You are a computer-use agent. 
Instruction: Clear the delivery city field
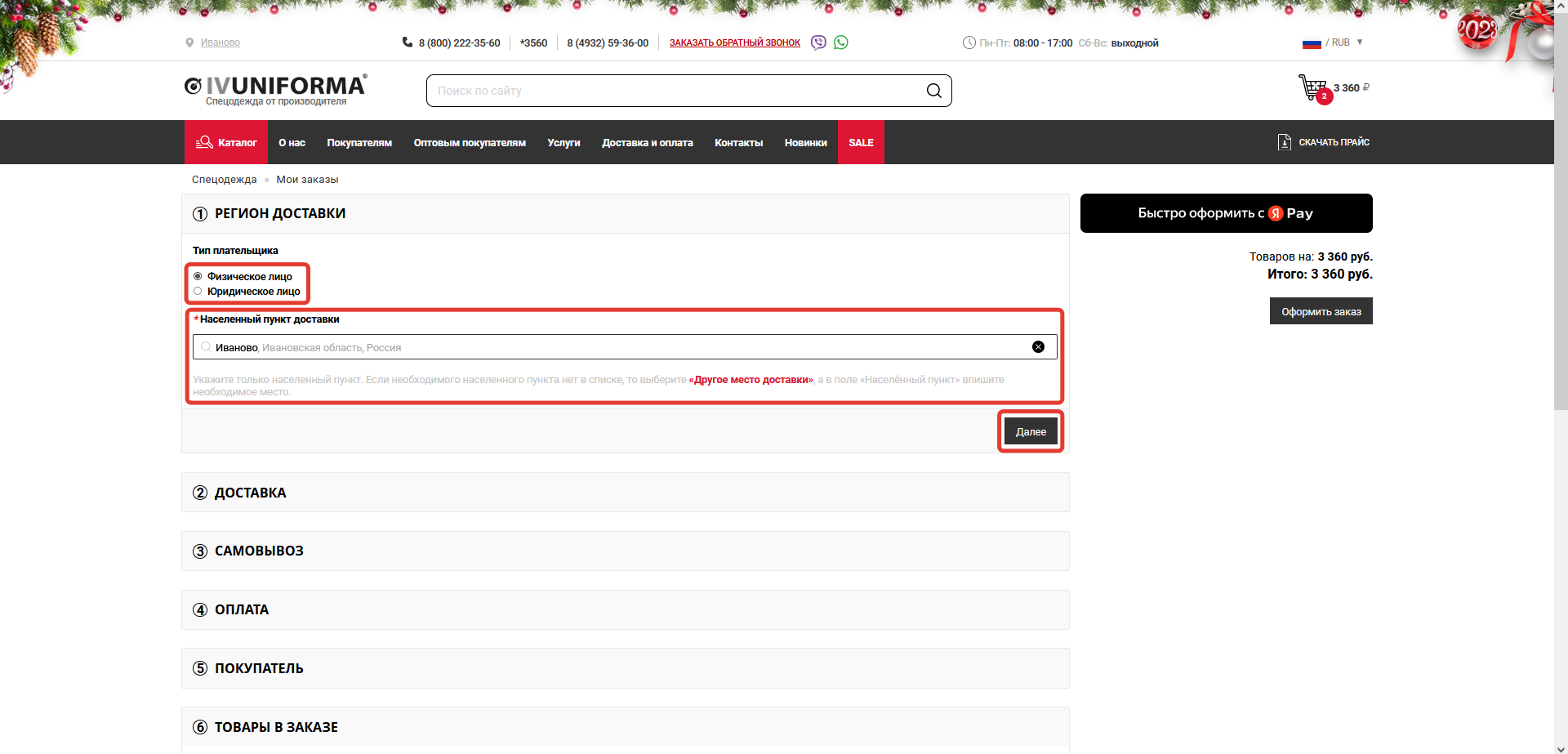(x=1038, y=347)
